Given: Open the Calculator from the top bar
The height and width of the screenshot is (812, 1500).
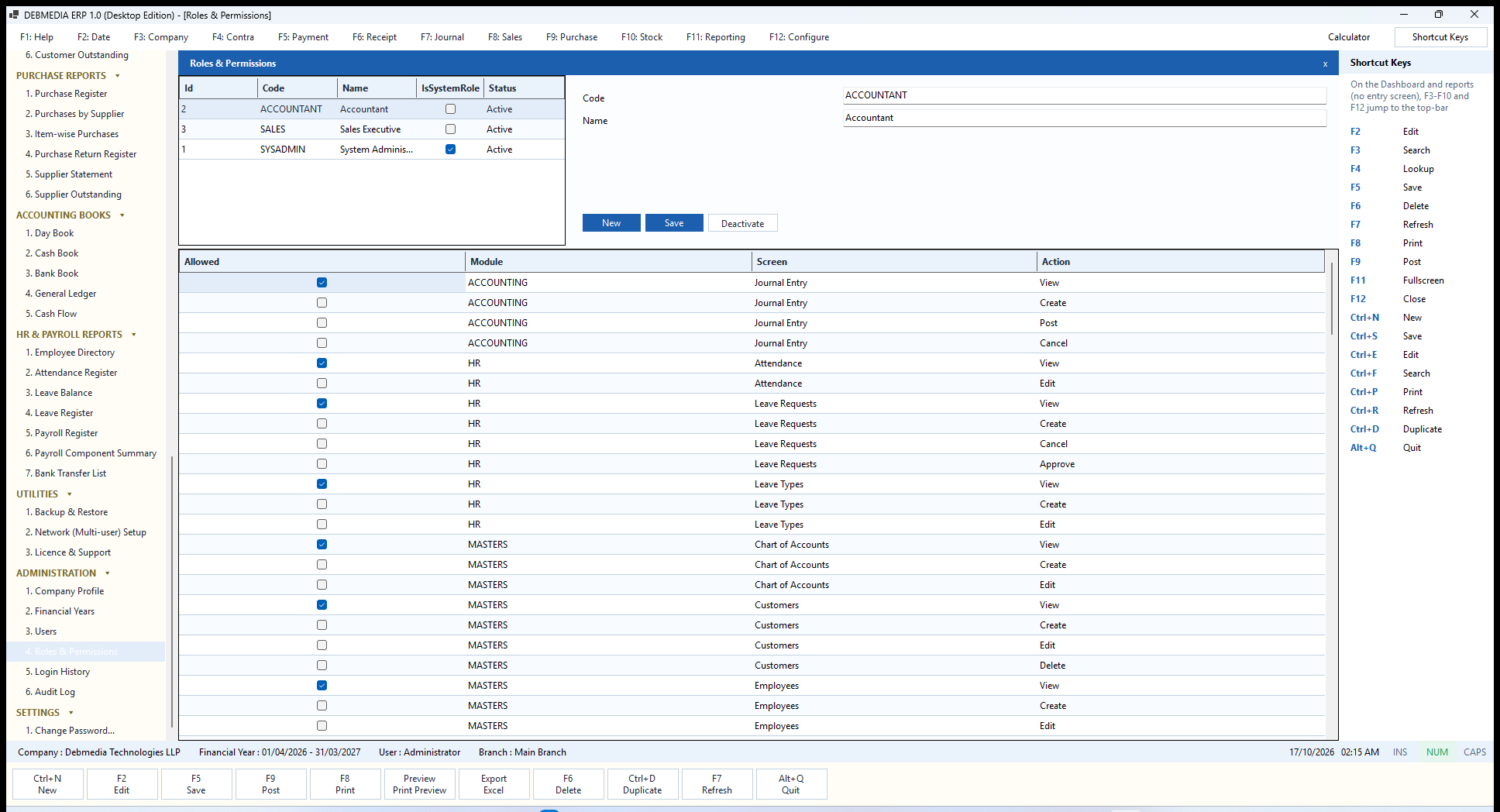Looking at the screenshot, I should [1349, 37].
